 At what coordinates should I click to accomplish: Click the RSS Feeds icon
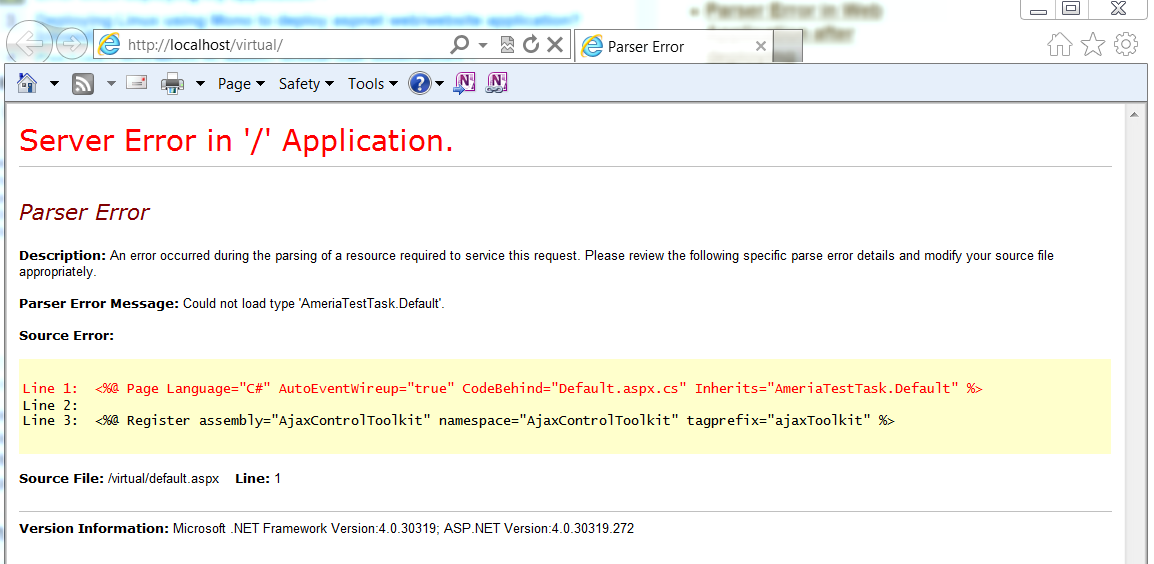pyautogui.click(x=83, y=84)
